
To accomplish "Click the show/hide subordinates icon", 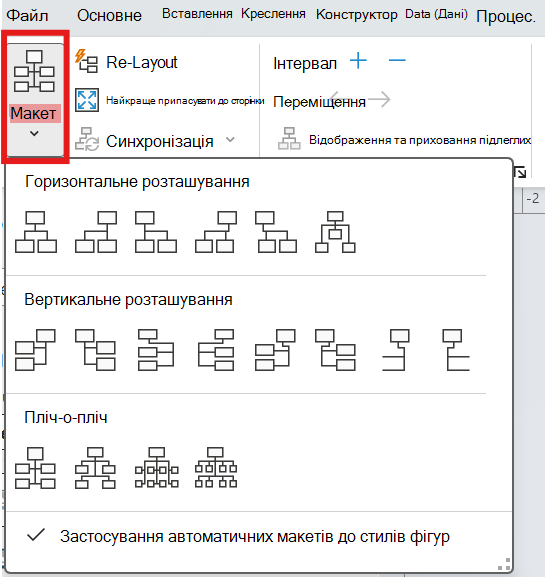I will (x=289, y=139).
